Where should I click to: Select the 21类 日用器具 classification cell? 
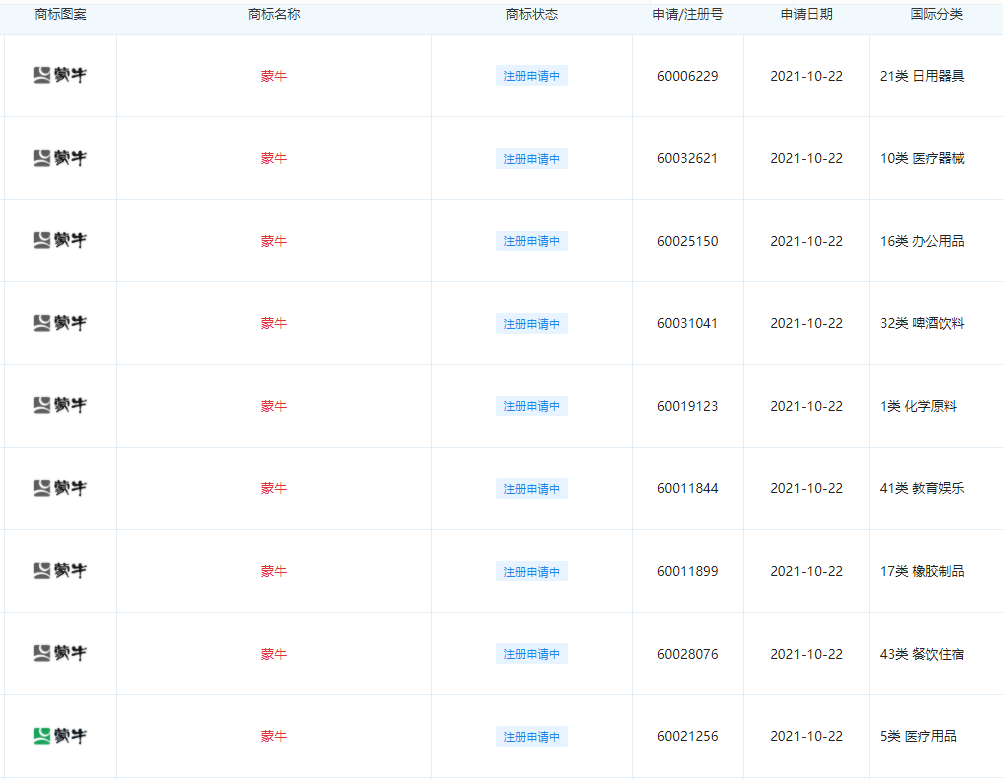(922, 76)
